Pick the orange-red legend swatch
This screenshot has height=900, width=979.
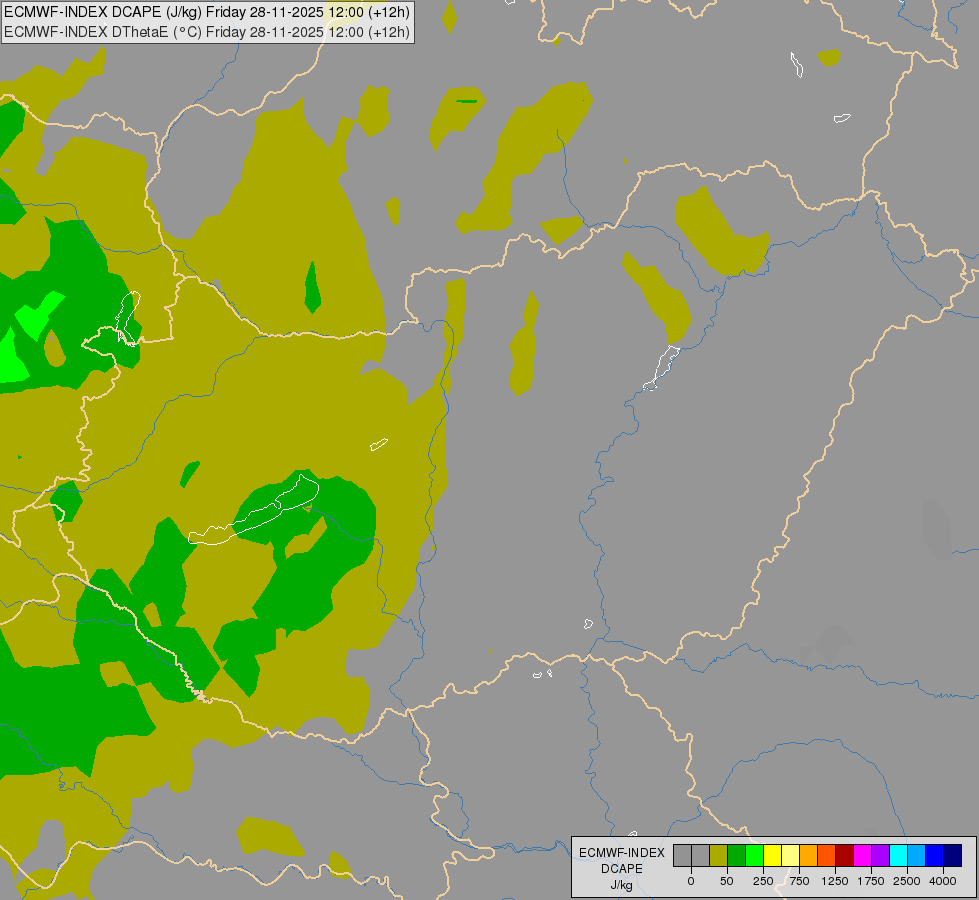(x=827, y=856)
